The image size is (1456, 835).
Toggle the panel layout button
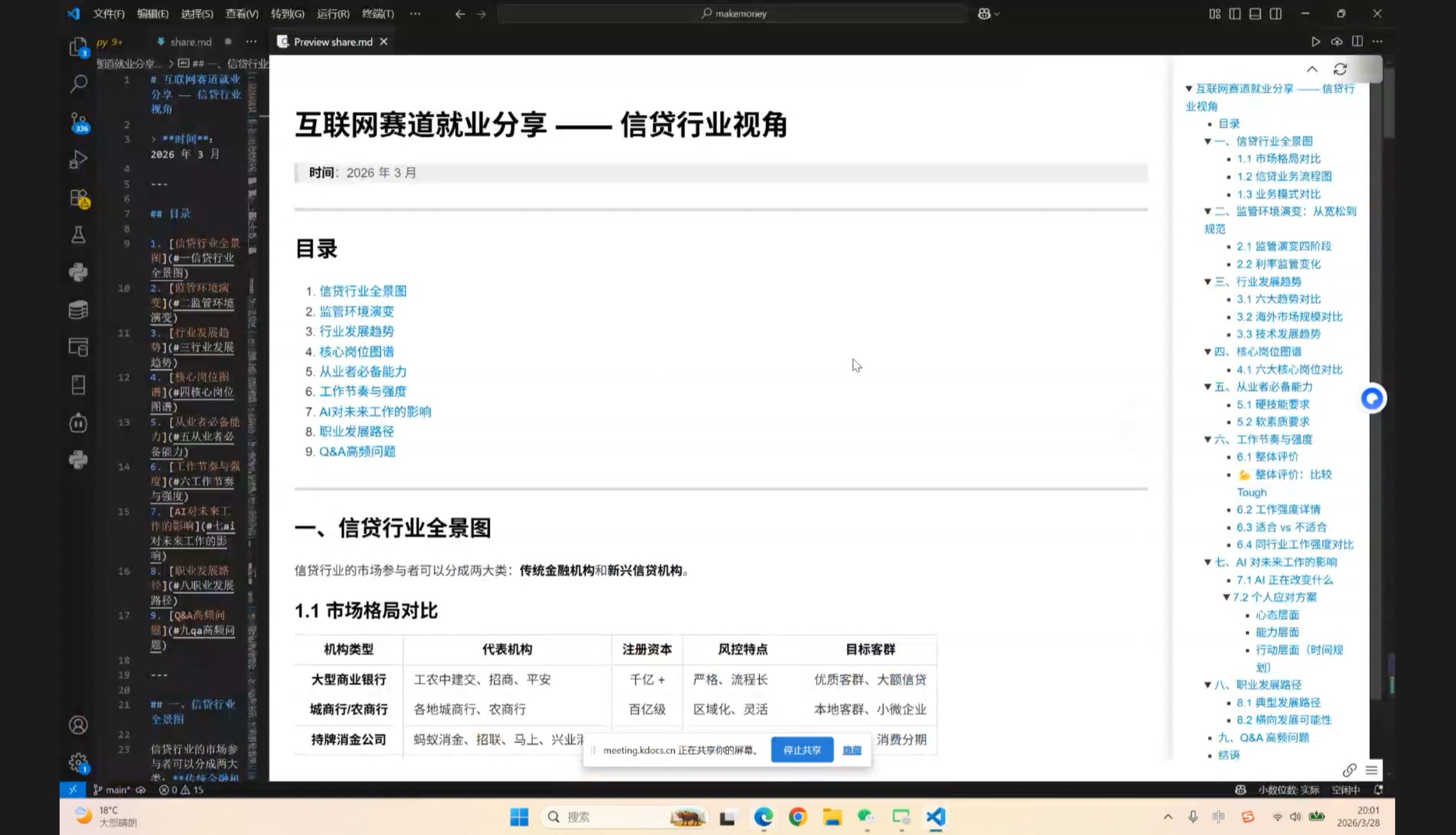[x=1255, y=13]
